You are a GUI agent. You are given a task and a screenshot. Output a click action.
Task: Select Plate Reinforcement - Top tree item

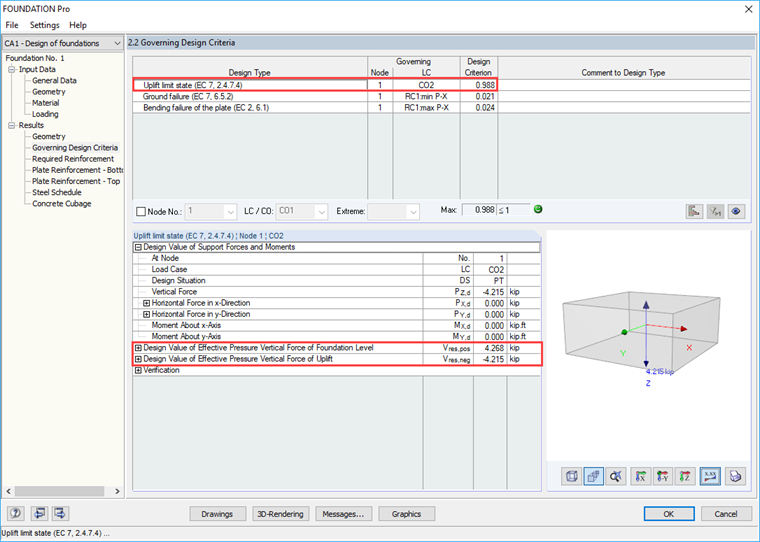point(76,181)
